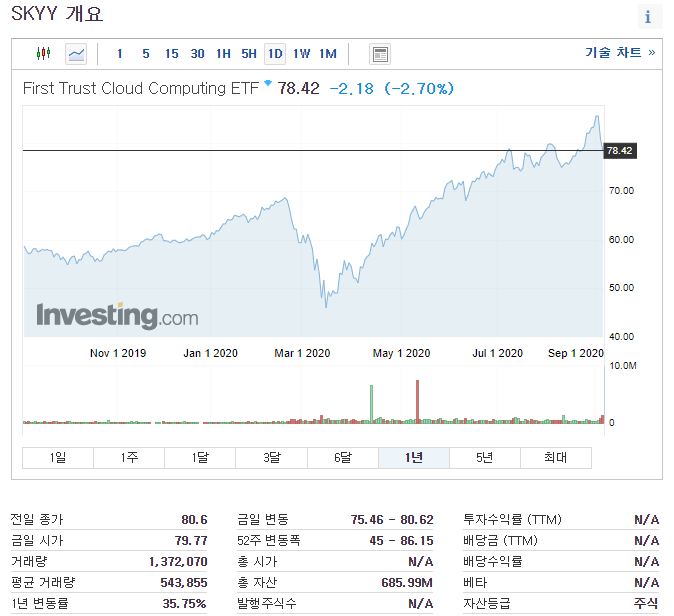This screenshot has width=674, height=616.
Task: Show the 3달 range
Action: tap(271, 457)
